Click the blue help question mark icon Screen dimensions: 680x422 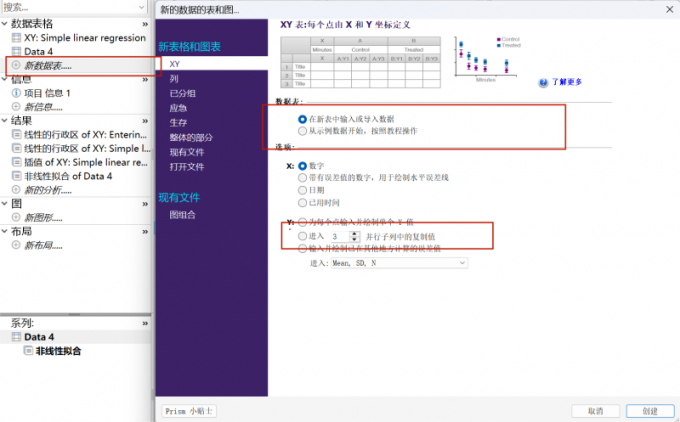coord(543,82)
